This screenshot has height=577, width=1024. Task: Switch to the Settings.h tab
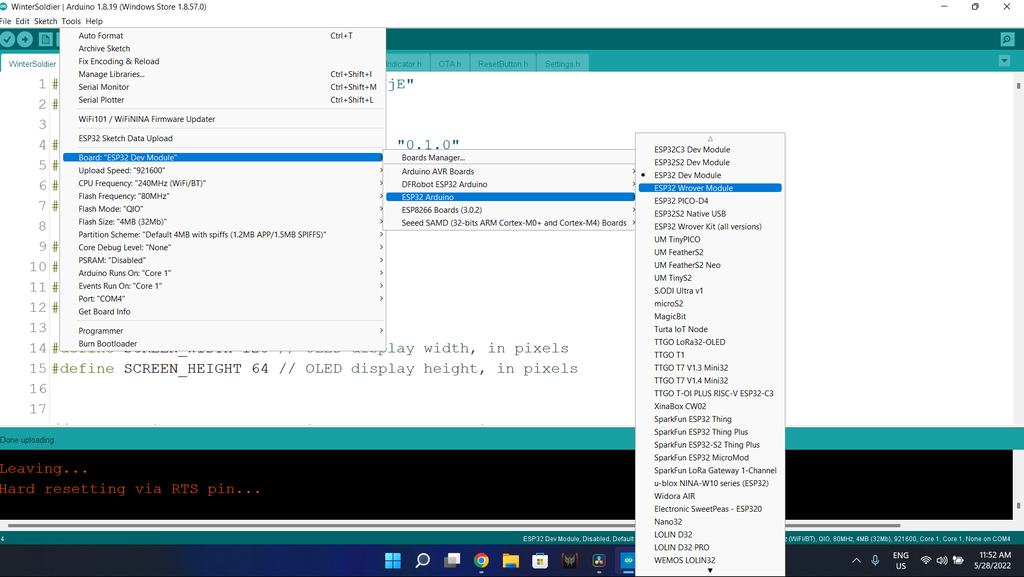coord(562,64)
